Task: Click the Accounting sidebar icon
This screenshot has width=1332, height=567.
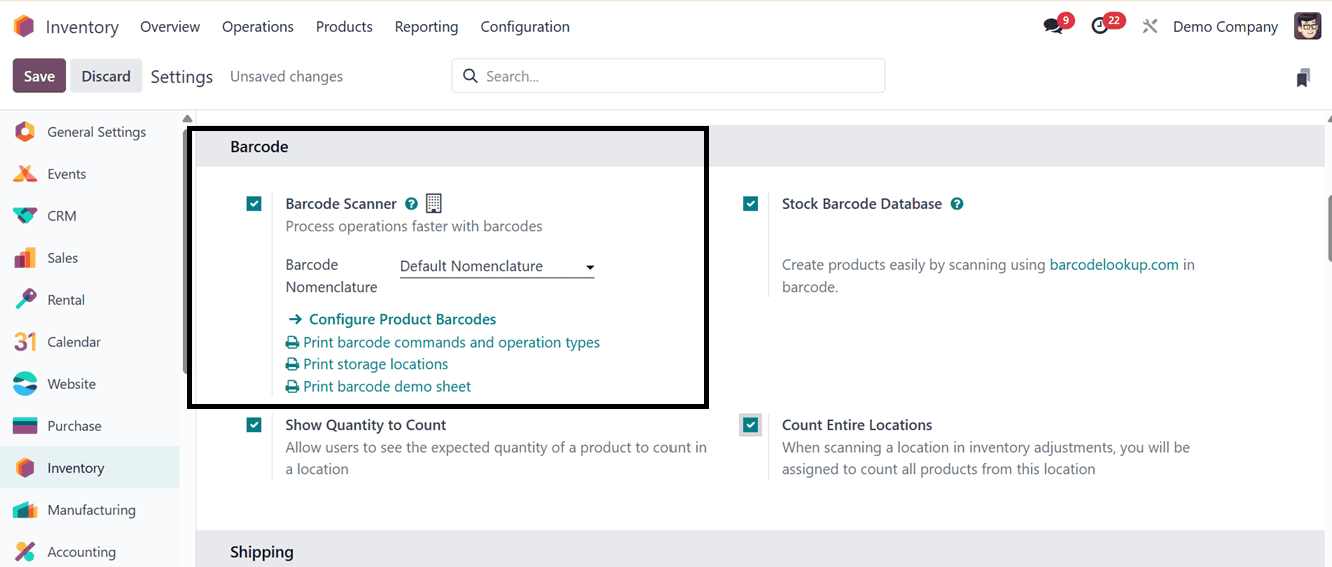Action: point(25,552)
